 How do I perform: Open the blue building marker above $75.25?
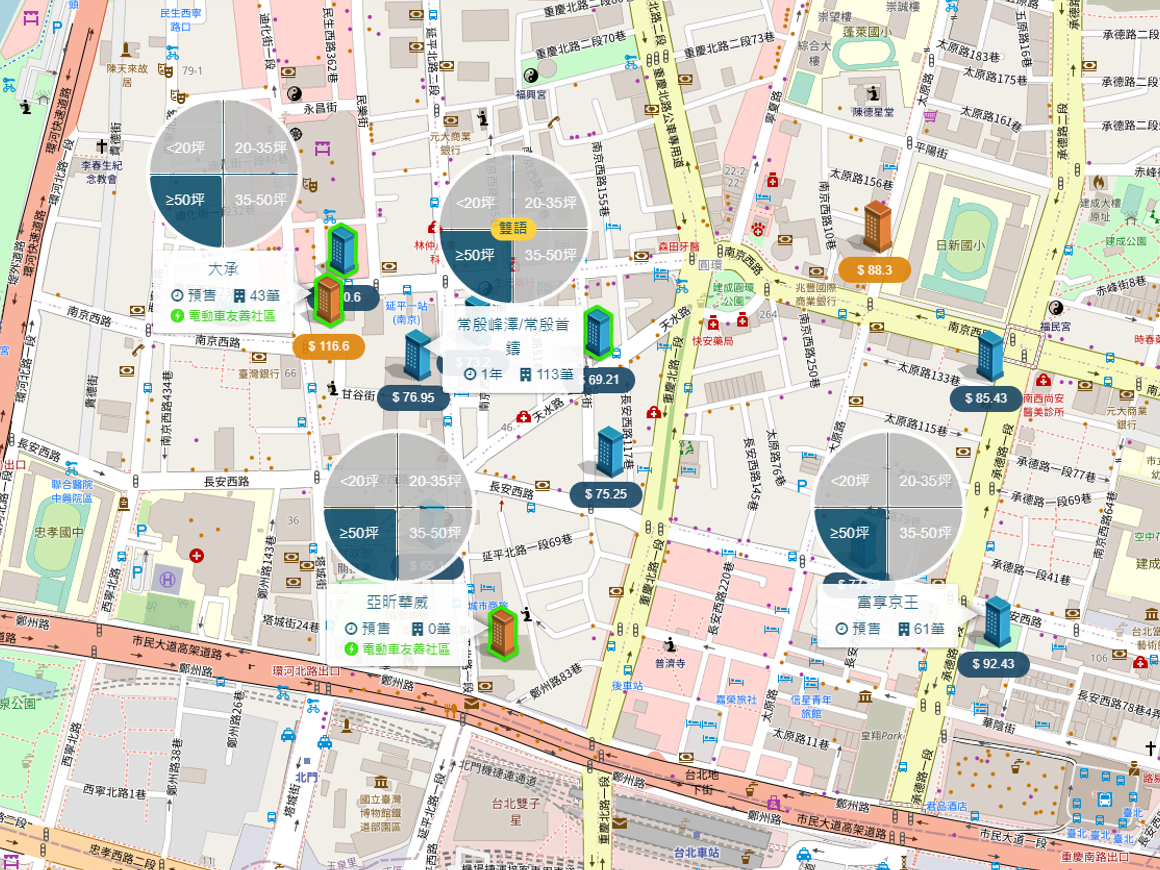point(610,452)
